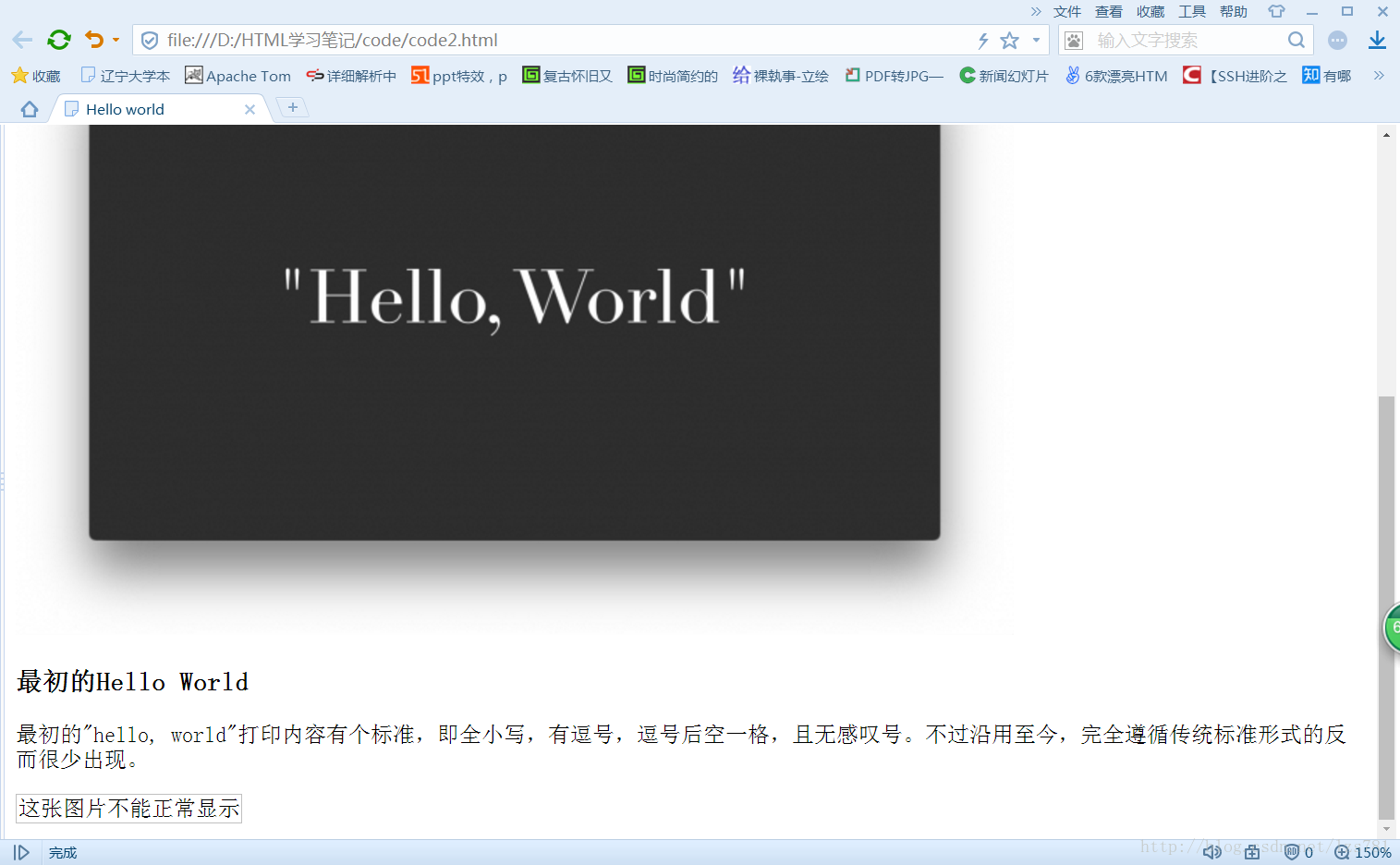Open the 【SSH进阶之 bookmark

pyautogui.click(x=1235, y=76)
